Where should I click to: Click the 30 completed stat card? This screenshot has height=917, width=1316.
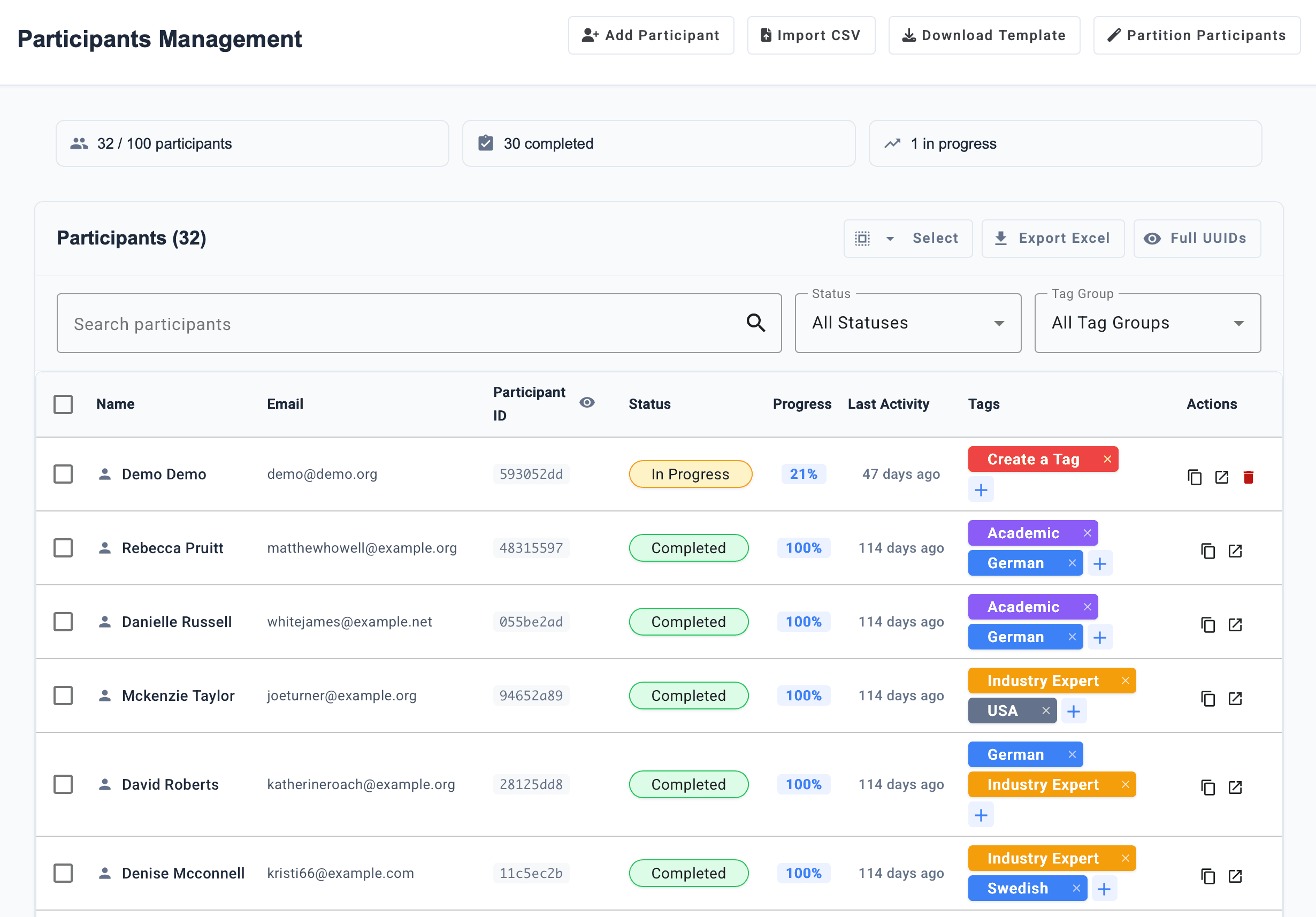tap(659, 143)
